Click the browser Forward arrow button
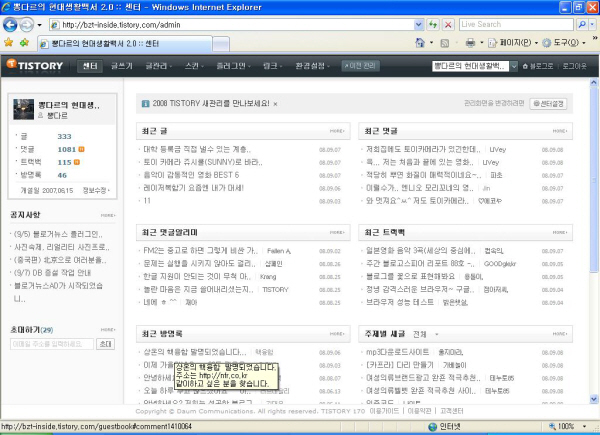Image resolution: width=600 pixels, height=435 pixels. [x=26, y=25]
